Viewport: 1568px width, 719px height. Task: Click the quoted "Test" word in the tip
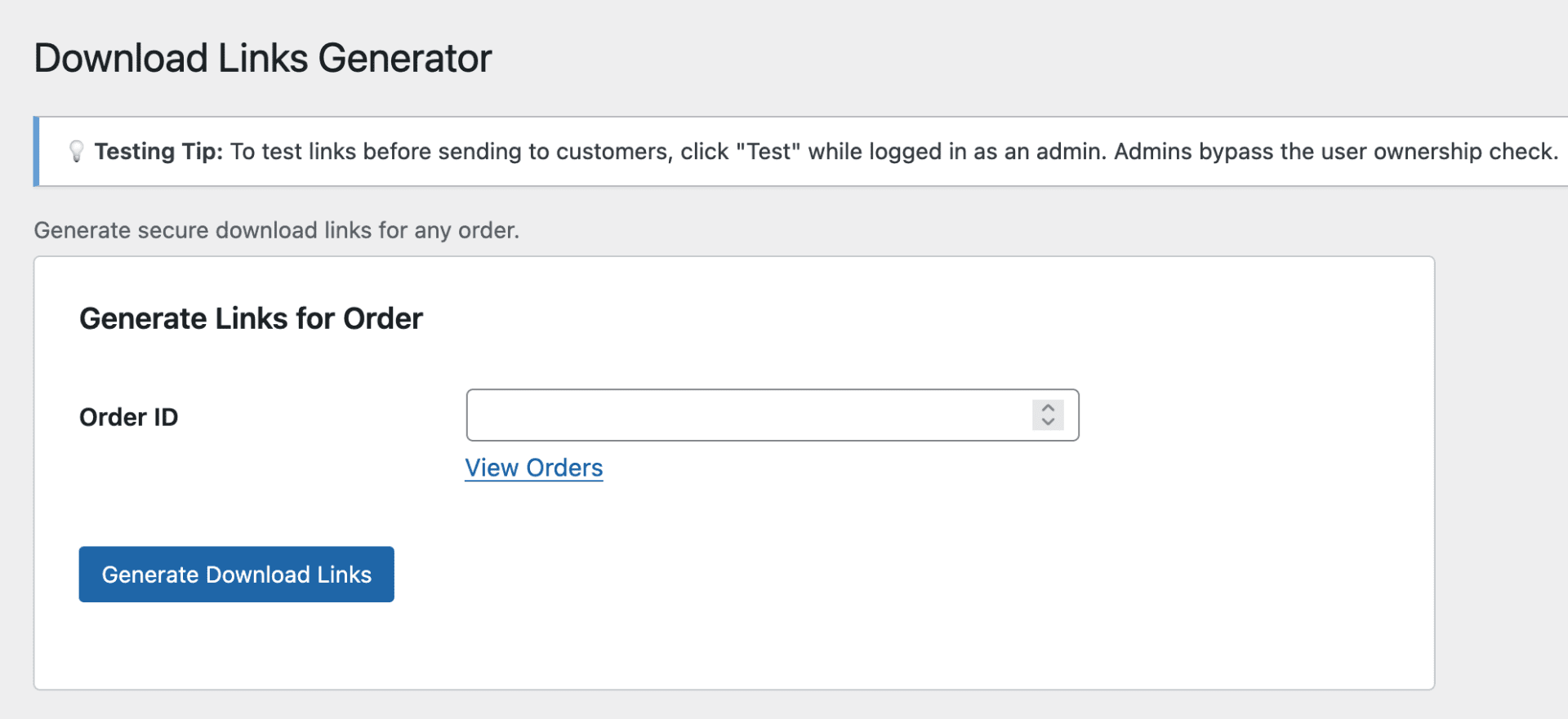768,152
